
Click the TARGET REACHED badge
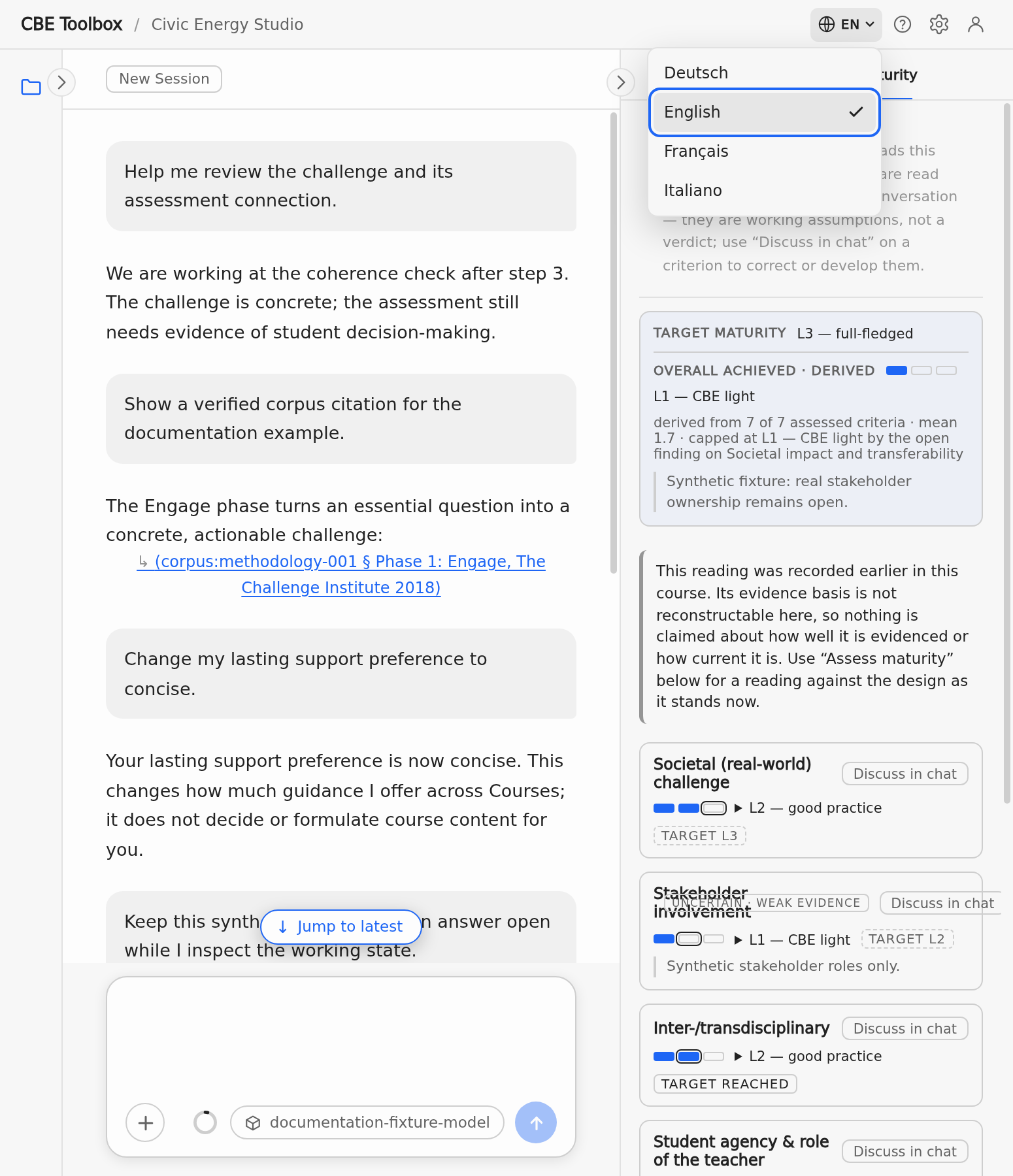coord(725,1085)
